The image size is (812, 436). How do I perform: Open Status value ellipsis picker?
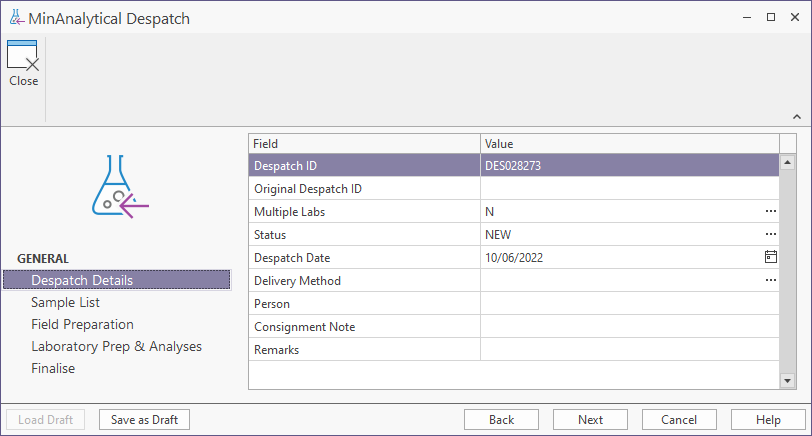770,234
